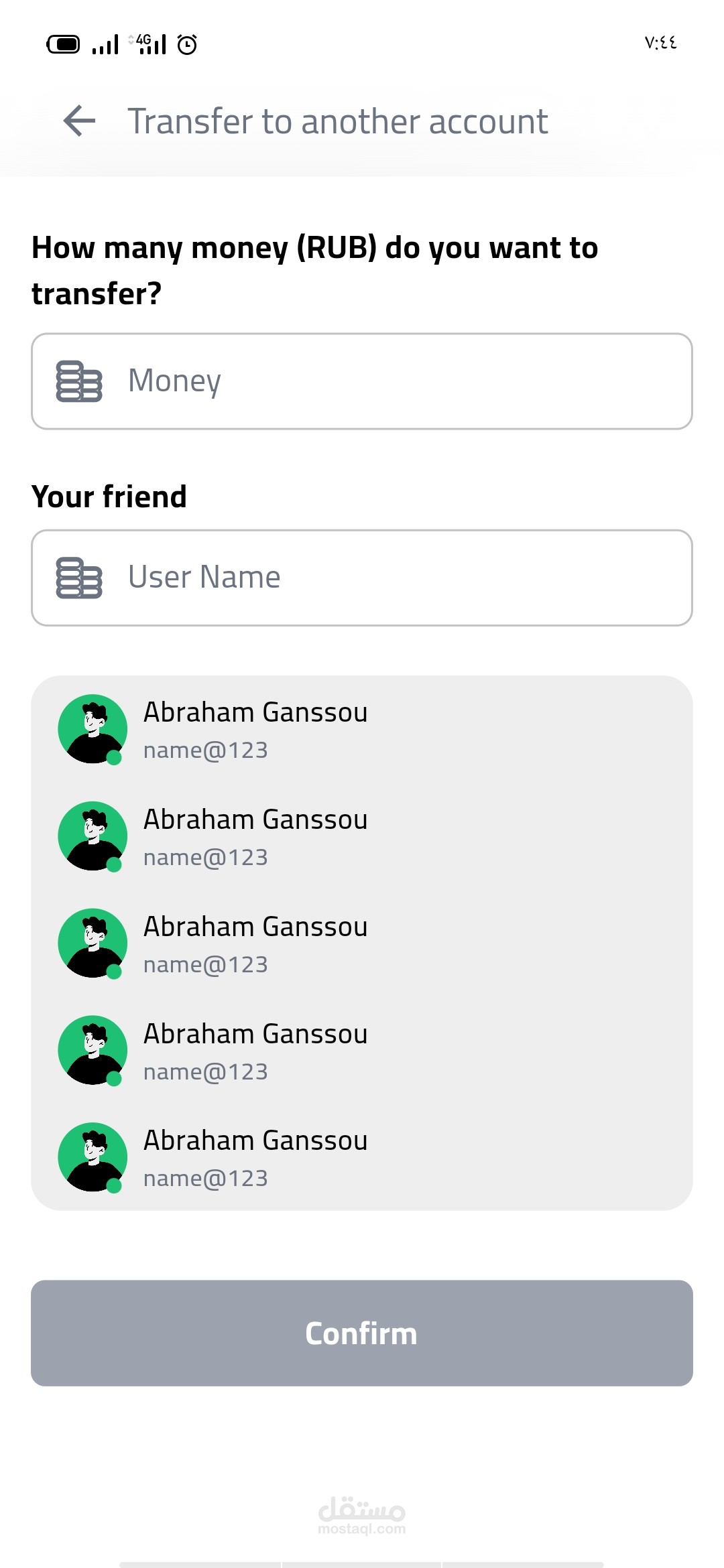This screenshot has width=724, height=1568.
Task: Click the alarm clock status bar icon
Action: 187,45
